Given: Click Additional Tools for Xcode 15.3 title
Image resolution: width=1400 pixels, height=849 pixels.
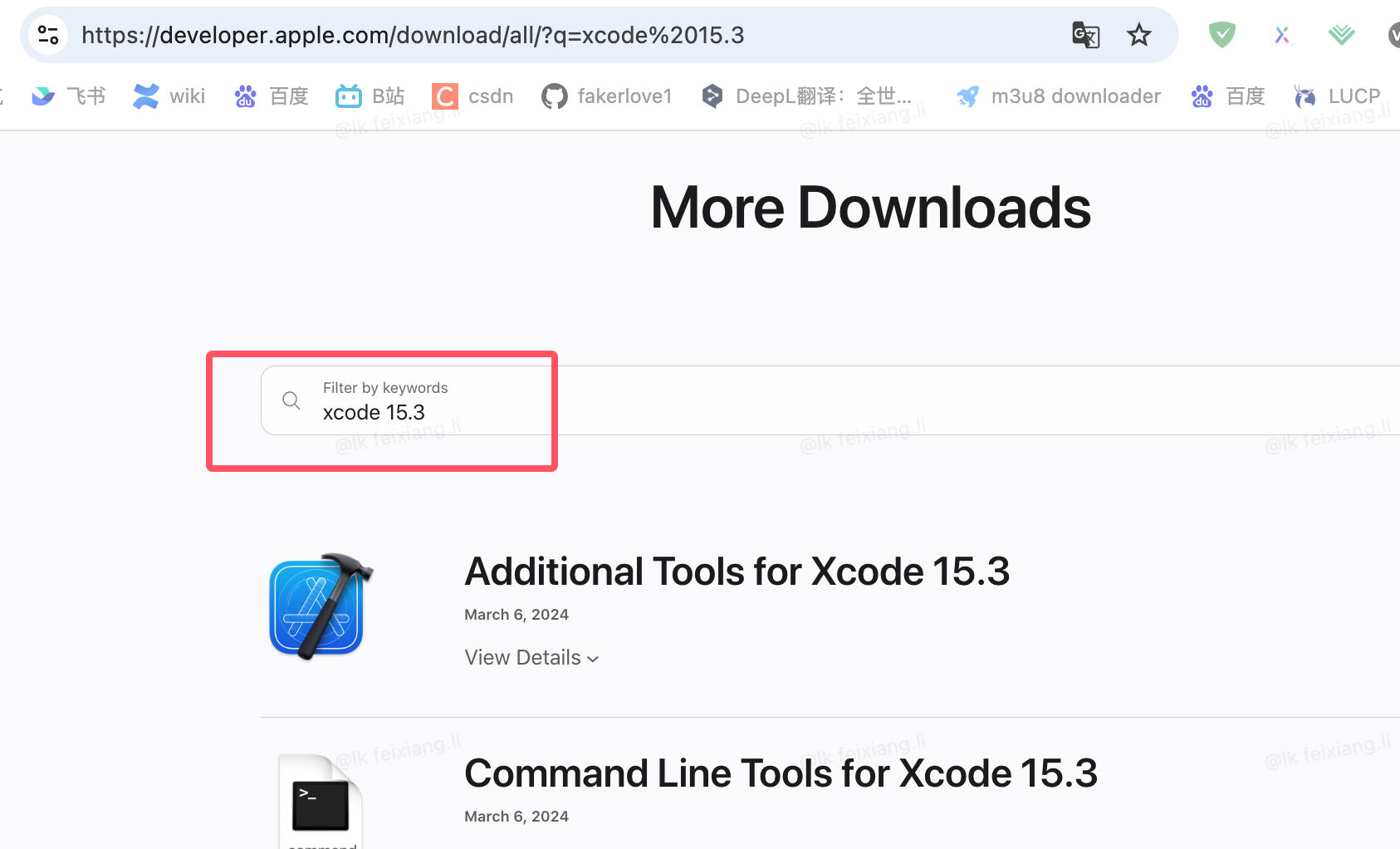Looking at the screenshot, I should 737,572.
